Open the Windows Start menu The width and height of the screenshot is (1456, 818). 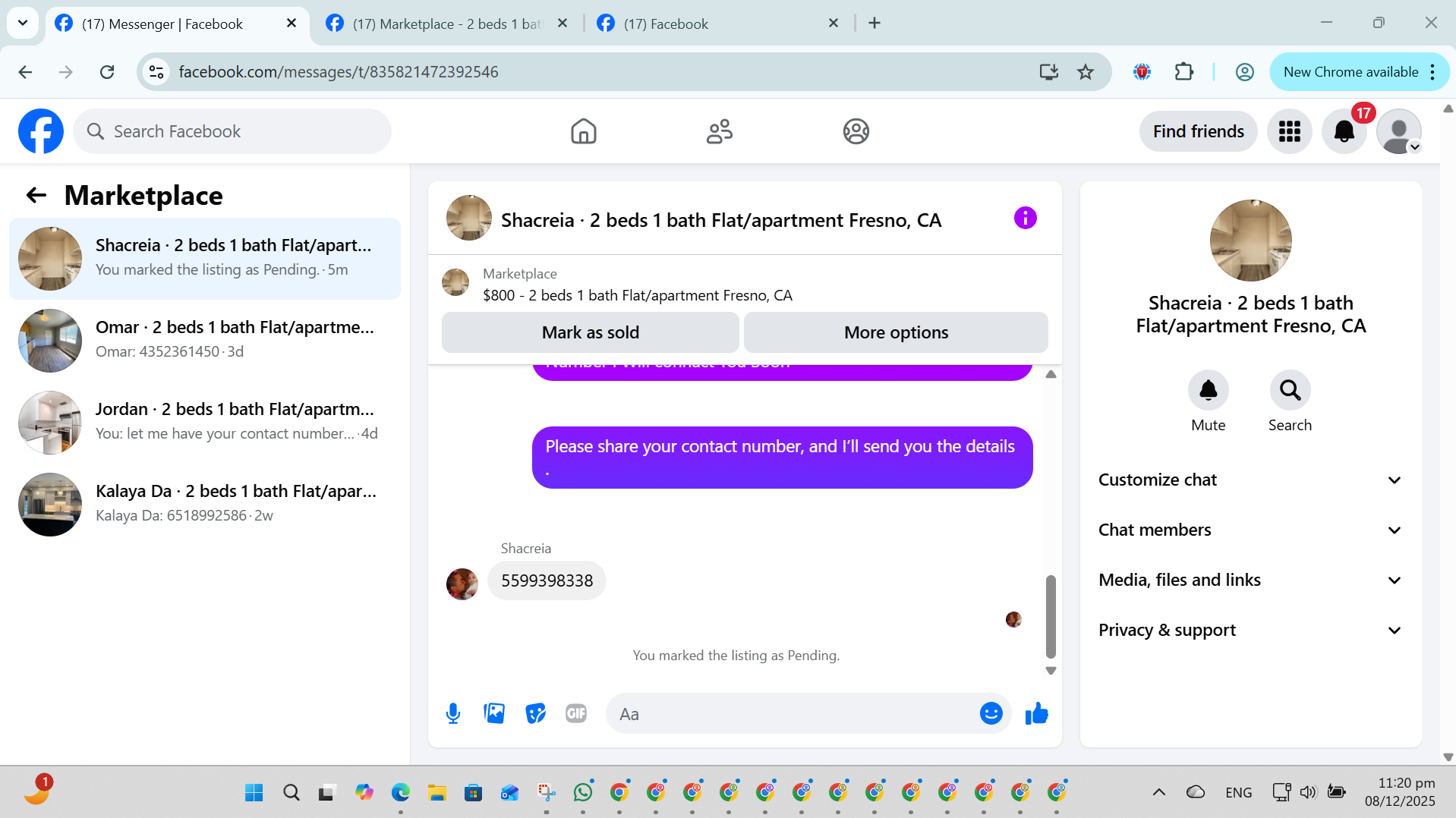[x=254, y=793]
